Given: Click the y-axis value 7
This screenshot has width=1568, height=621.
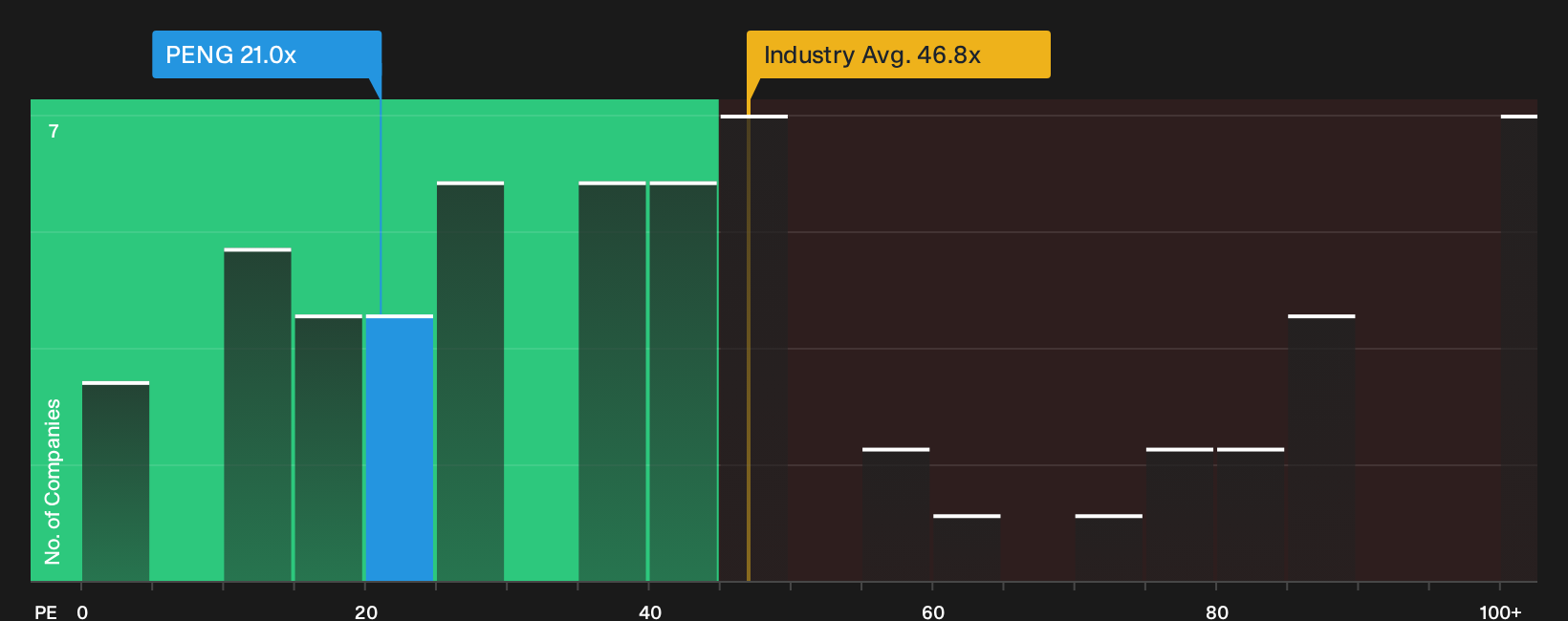Looking at the screenshot, I should click(x=54, y=131).
